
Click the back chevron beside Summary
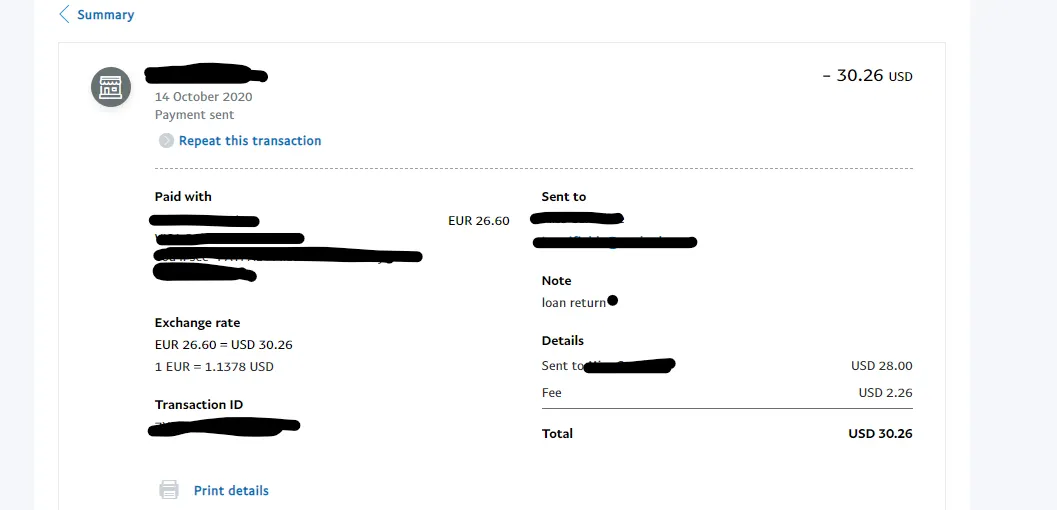point(65,14)
